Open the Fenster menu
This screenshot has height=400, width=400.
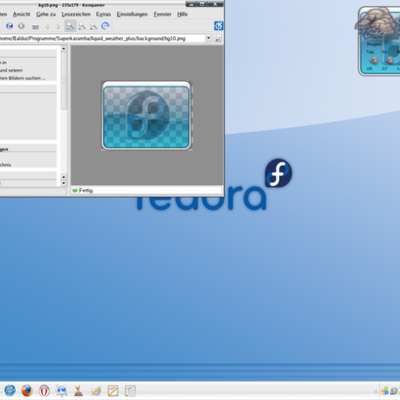coord(162,14)
